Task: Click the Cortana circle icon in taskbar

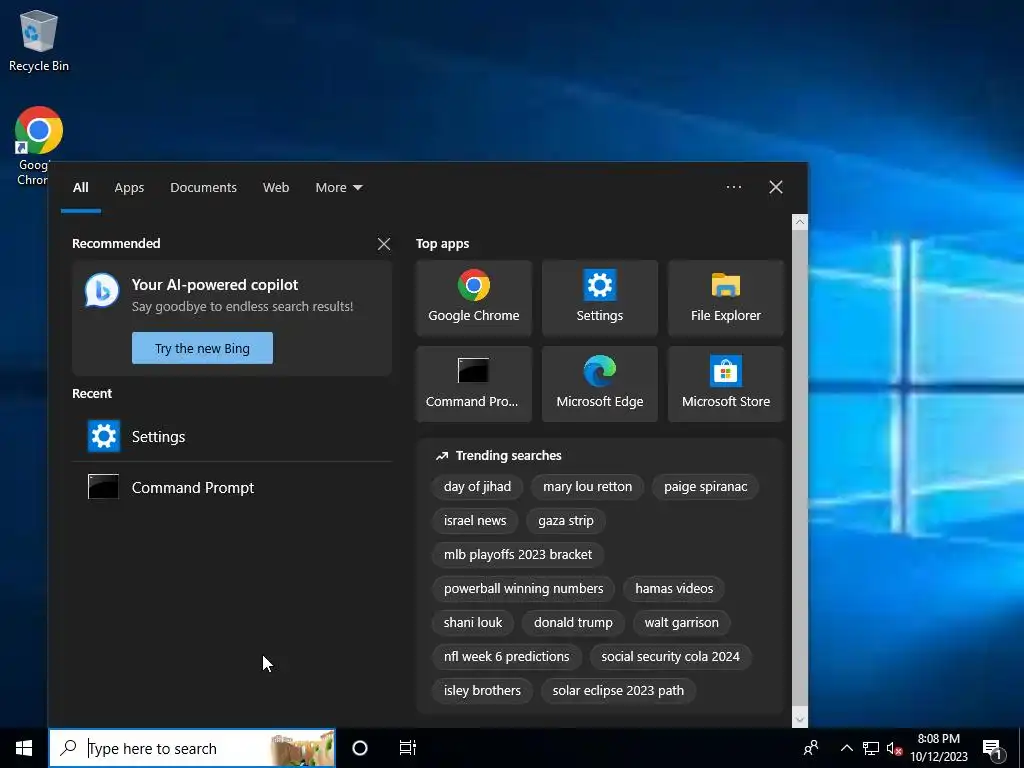Action: (x=360, y=748)
